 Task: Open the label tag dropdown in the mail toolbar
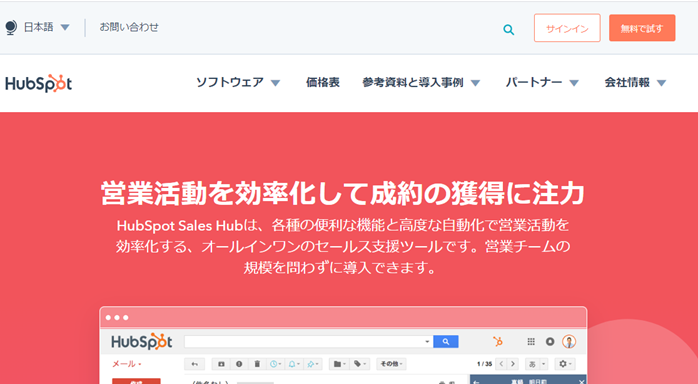click(x=360, y=364)
